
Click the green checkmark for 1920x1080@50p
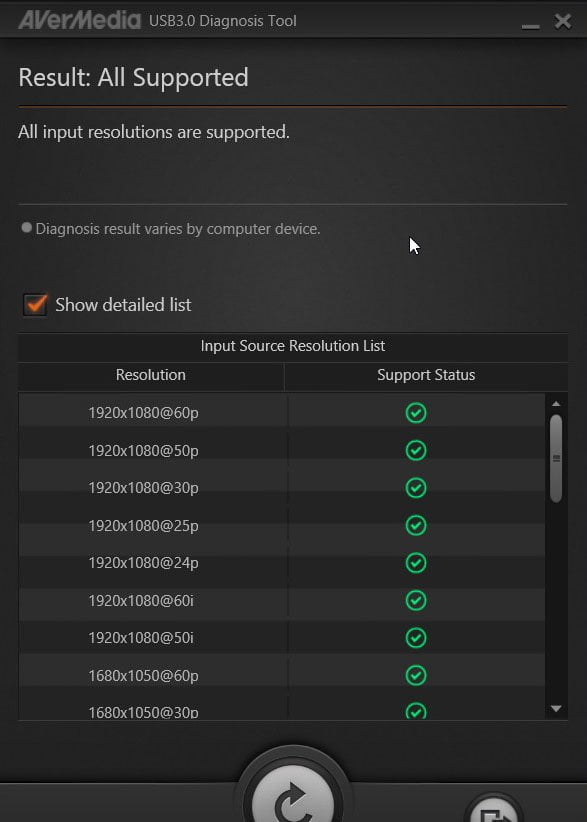(x=416, y=450)
